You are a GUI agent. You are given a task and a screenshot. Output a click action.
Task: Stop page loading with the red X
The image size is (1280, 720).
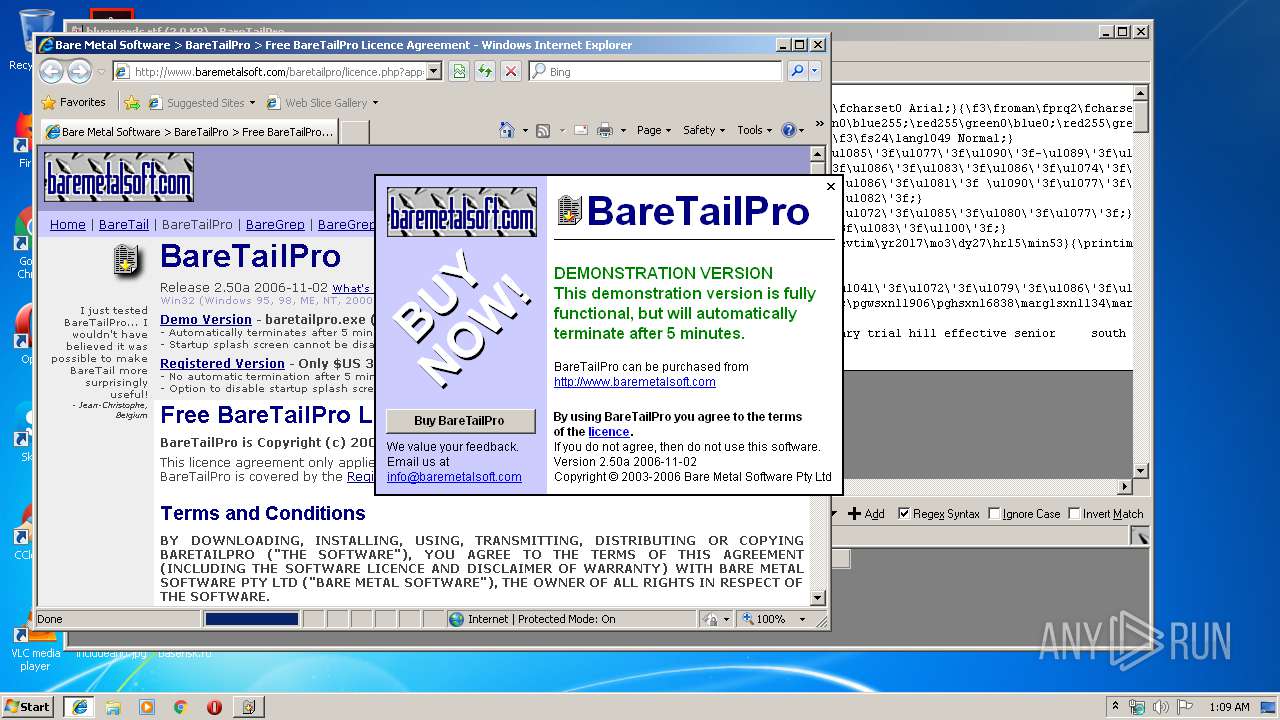(x=511, y=71)
